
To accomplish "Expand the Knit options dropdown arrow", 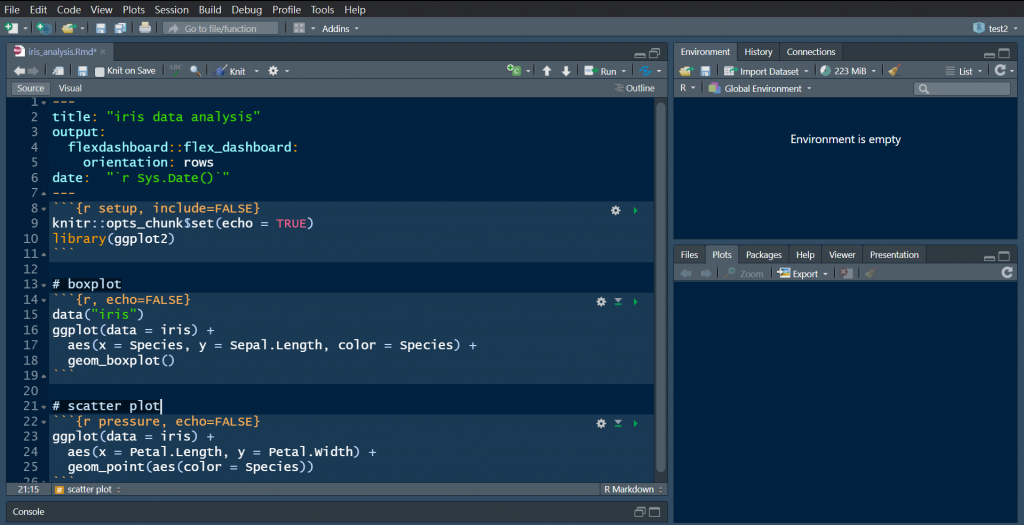I will 256,71.
